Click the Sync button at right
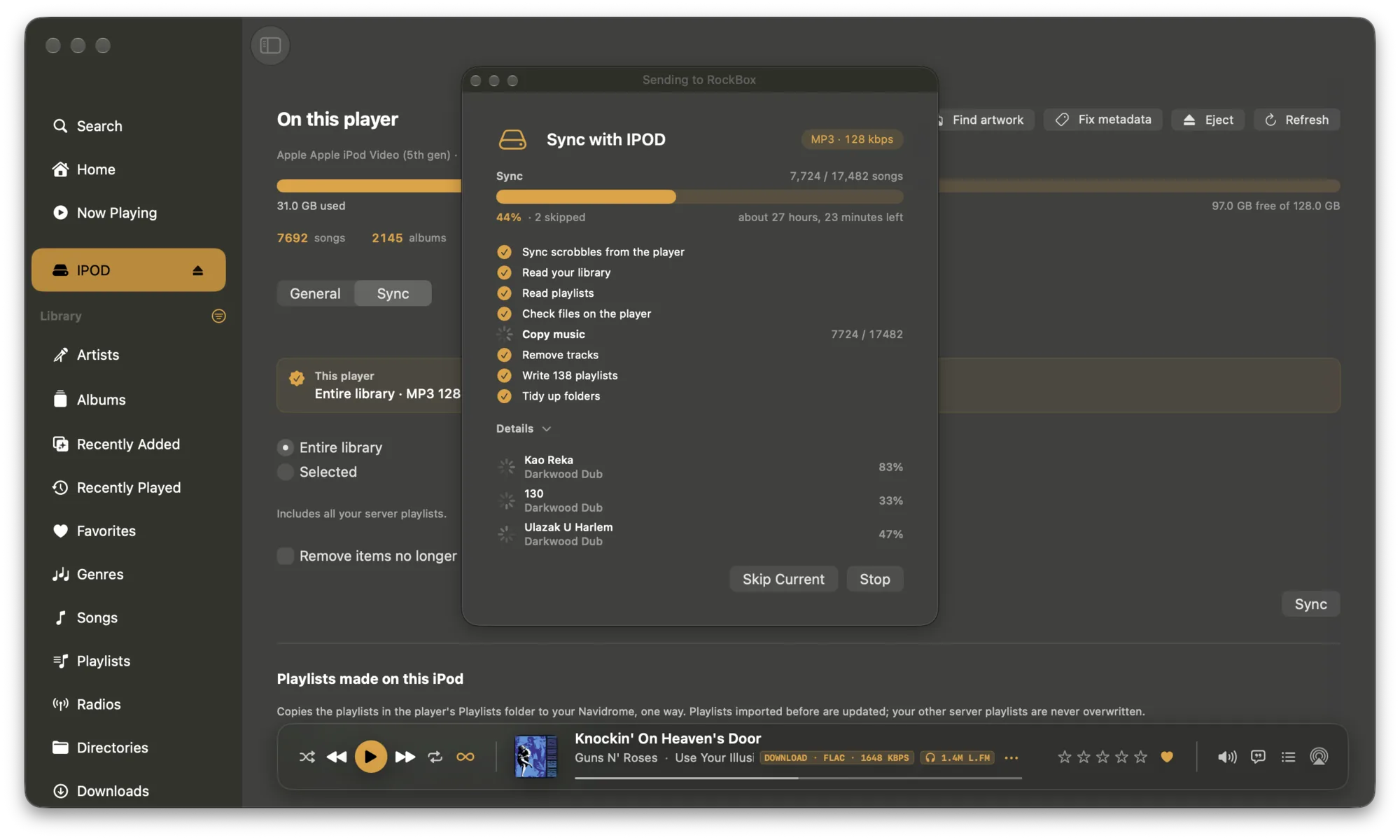The height and width of the screenshot is (840, 1400). [1310, 605]
